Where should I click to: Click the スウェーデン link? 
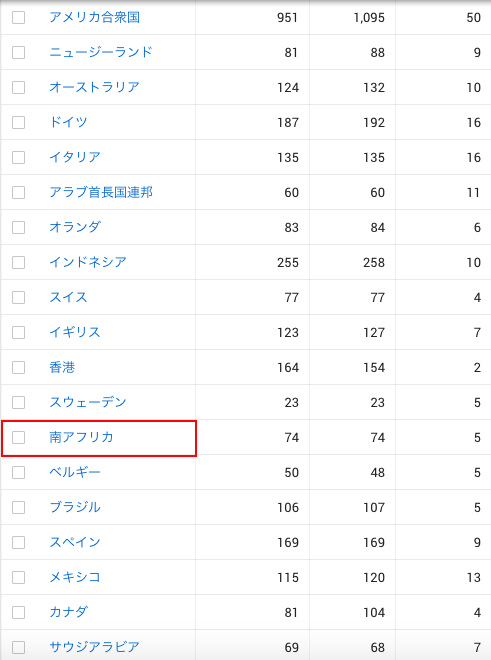88,402
